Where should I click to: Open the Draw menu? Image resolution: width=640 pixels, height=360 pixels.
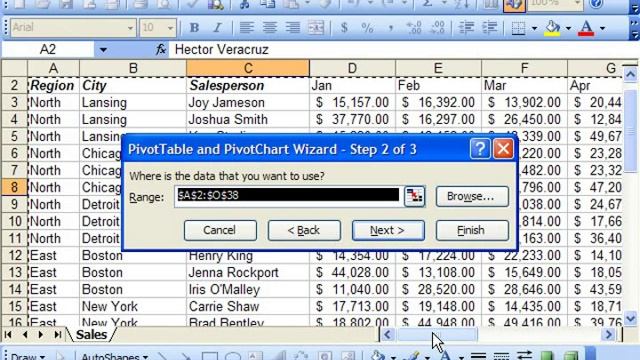tap(27, 357)
